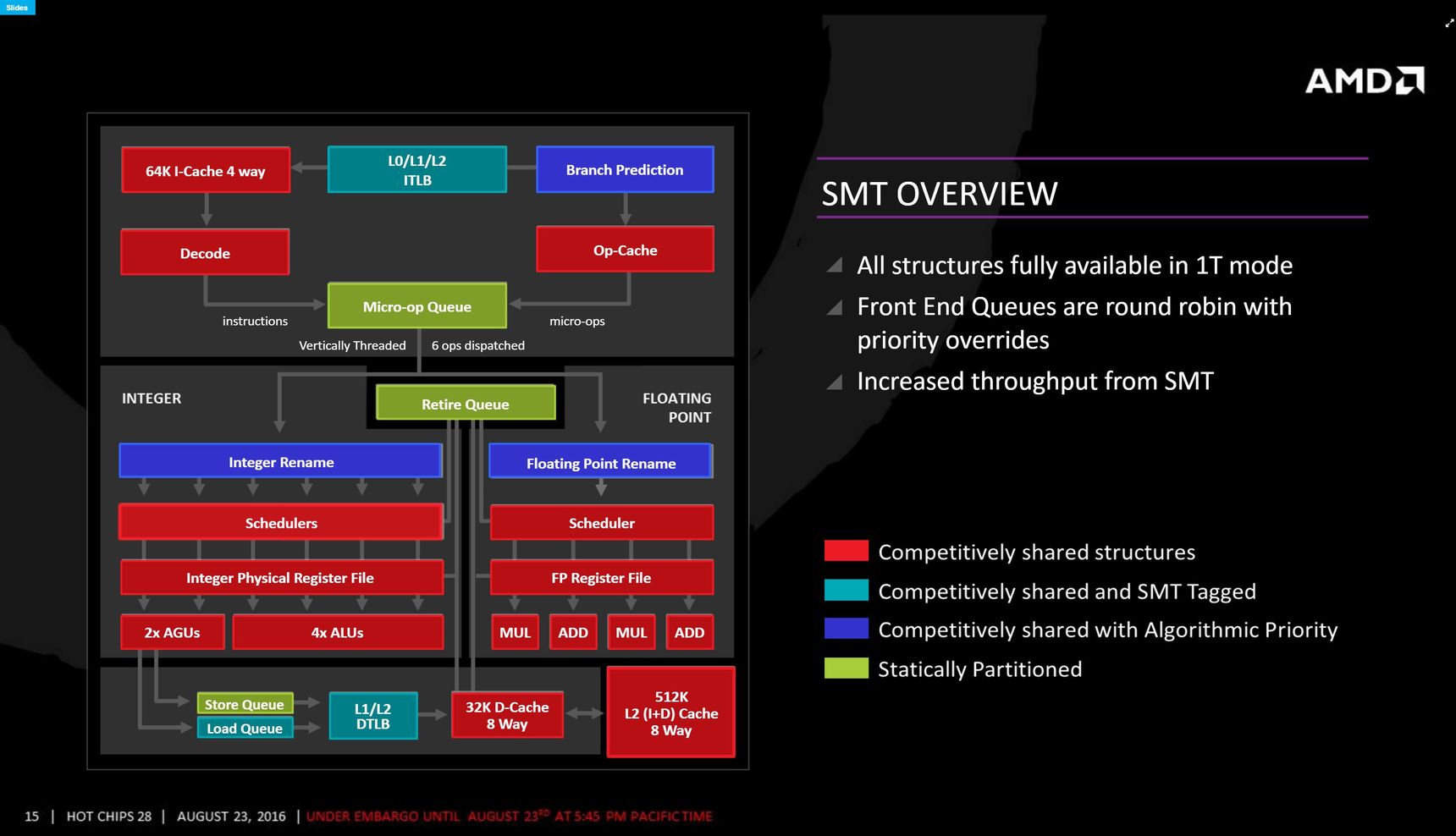1456x836 pixels.
Task: Click the FLOATING POINT section label
Action: pos(677,407)
